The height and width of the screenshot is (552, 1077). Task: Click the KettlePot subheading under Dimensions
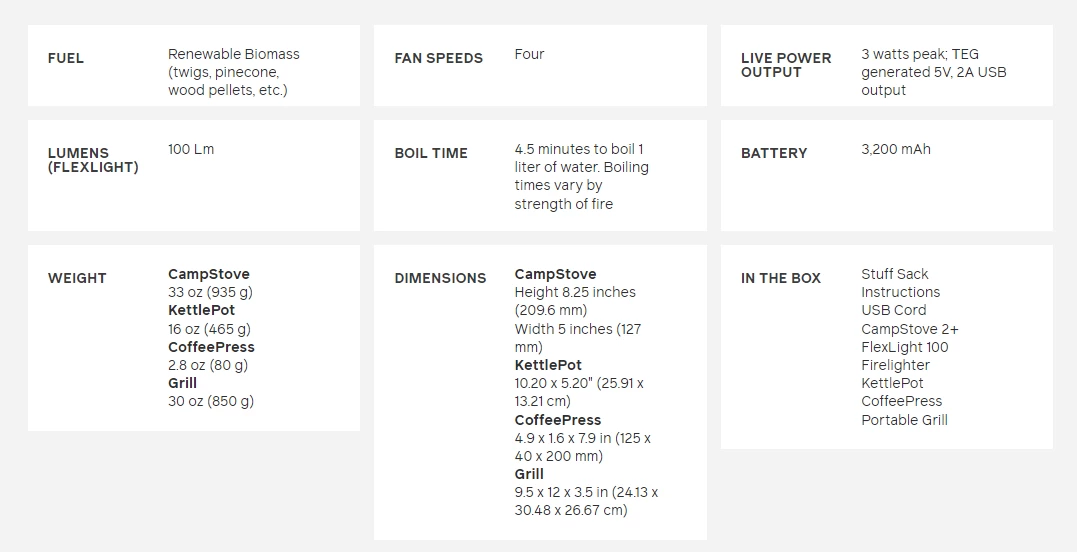click(x=548, y=365)
